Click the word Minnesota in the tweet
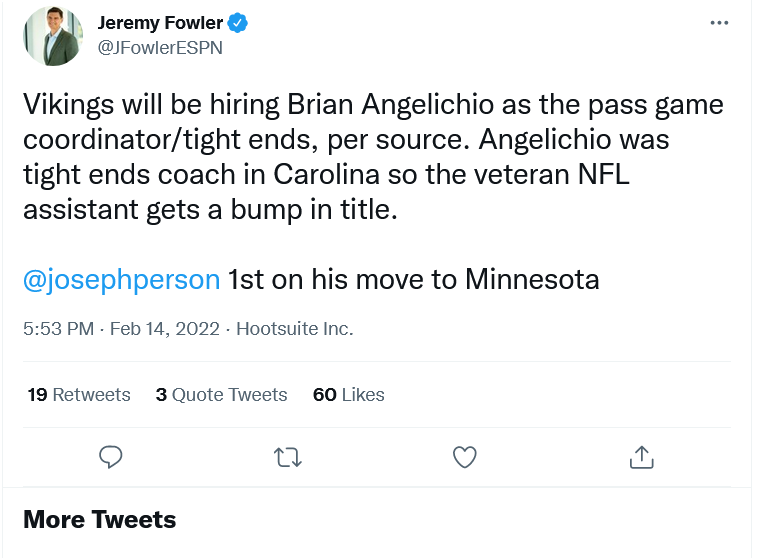This screenshot has width=775, height=558. [x=532, y=278]
